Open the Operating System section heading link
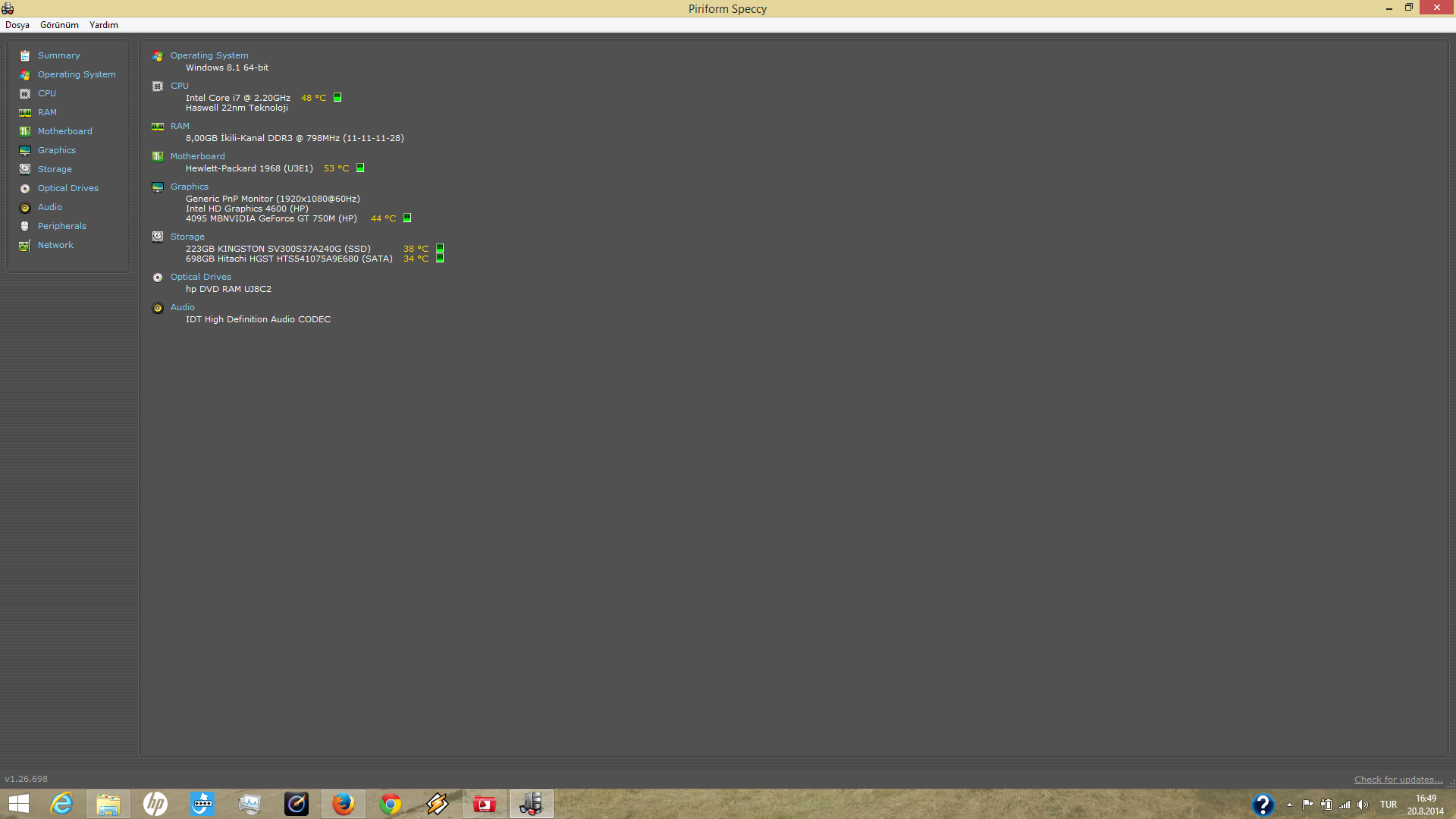The image size is (1456, 819). point(209,55)
